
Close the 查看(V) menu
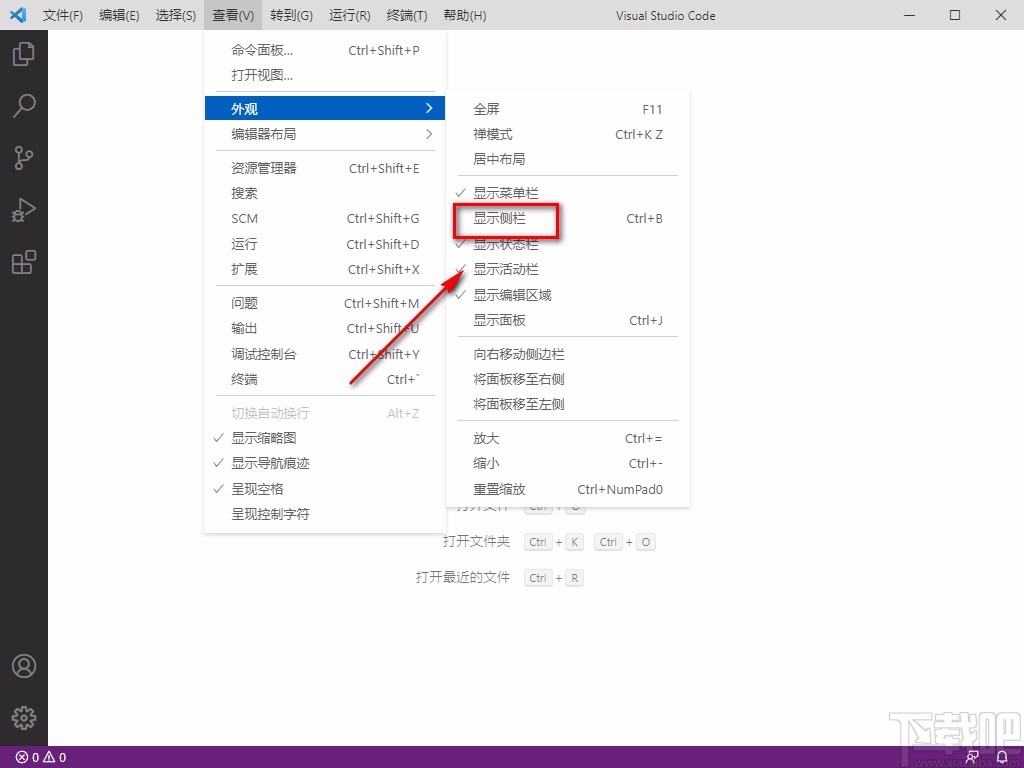233,15
